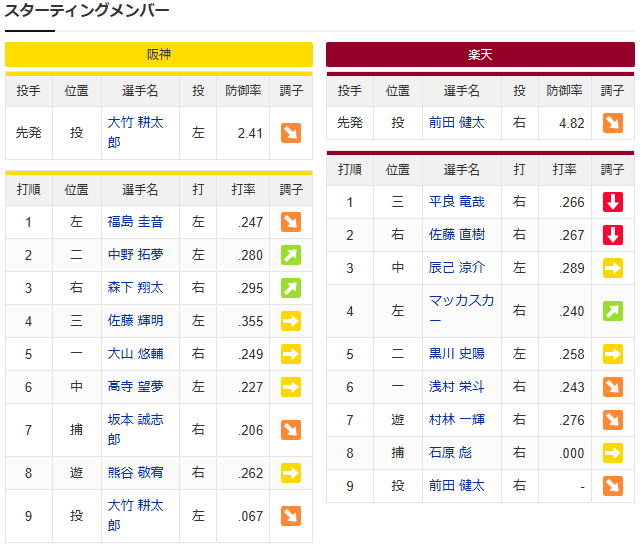Click 打順 header in Hanshin batting table
The height and width of the screenshot is (548, 640).
pos(29,189)
